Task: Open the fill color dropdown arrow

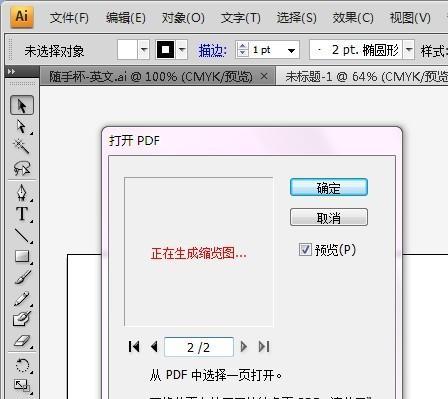Action: [144, 50]
